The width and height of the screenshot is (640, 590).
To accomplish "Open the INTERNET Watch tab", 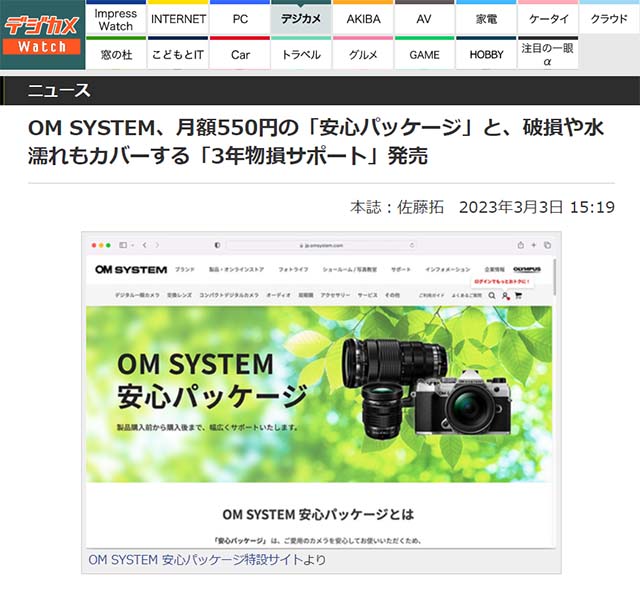I will (178, 19).
